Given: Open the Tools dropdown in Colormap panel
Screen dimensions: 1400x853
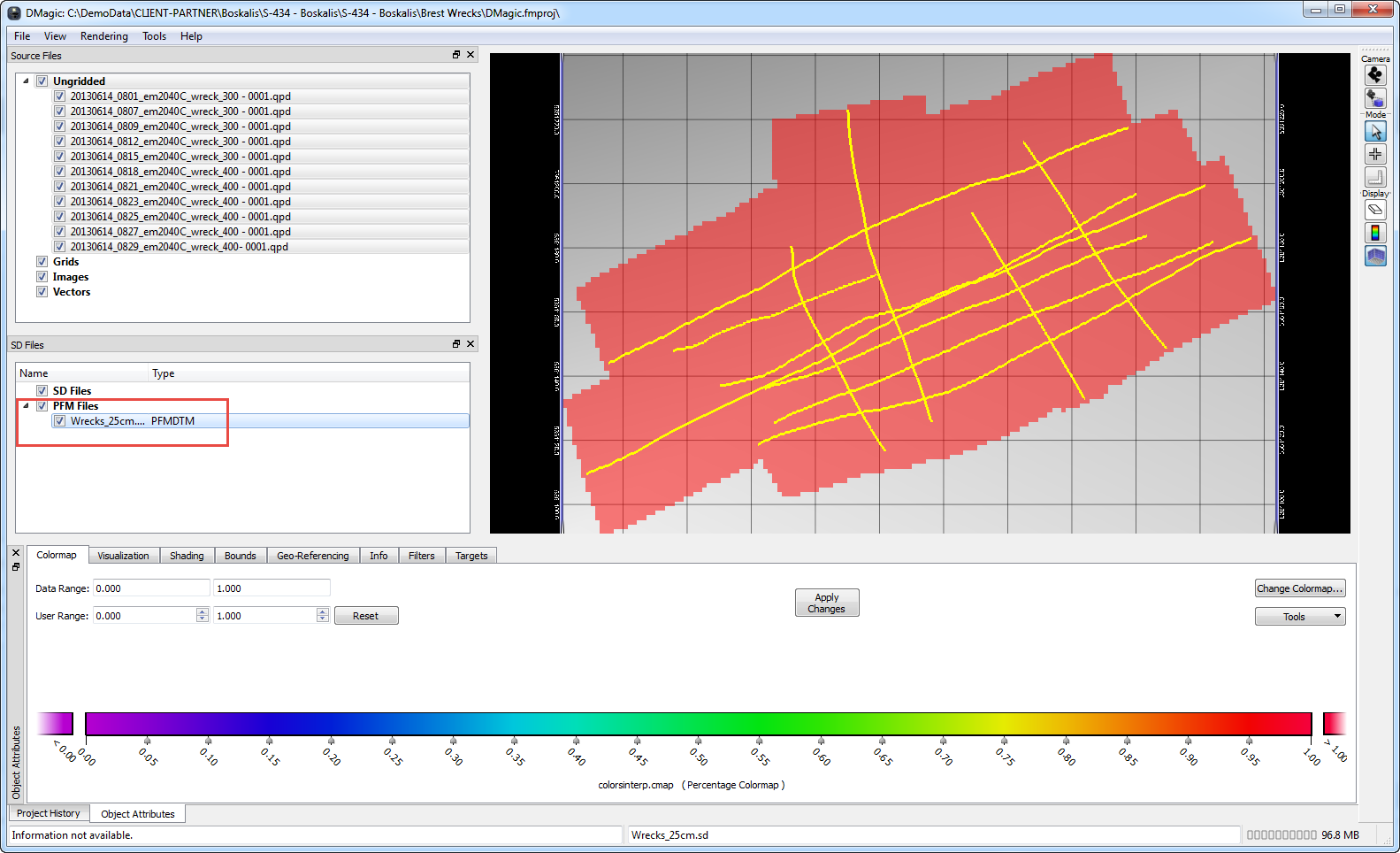Looking at the screenshot, I should point(1299,617).
